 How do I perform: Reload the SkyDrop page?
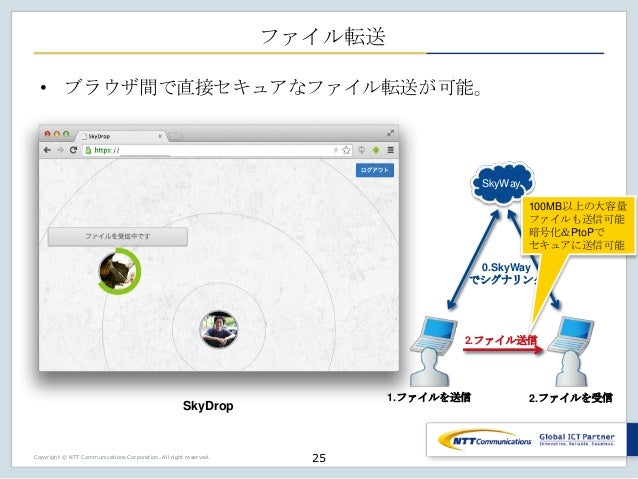73,150
